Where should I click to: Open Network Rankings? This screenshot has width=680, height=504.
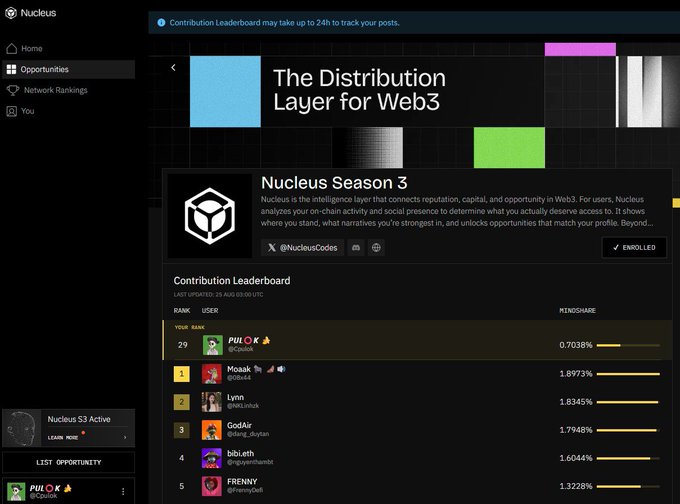point(69,90)
